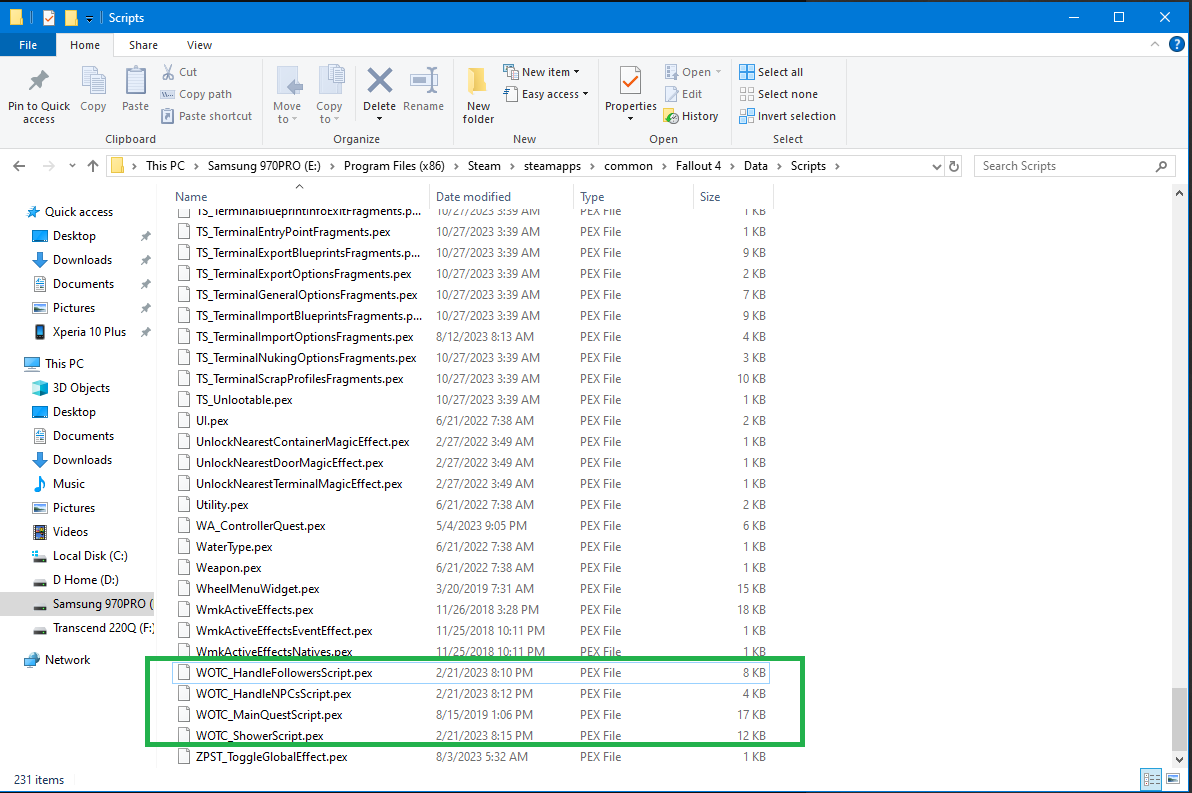Click the Rename ribbon icon
Image resolution: width=1192 pixels, height=793 pixels.
point(424,84)
